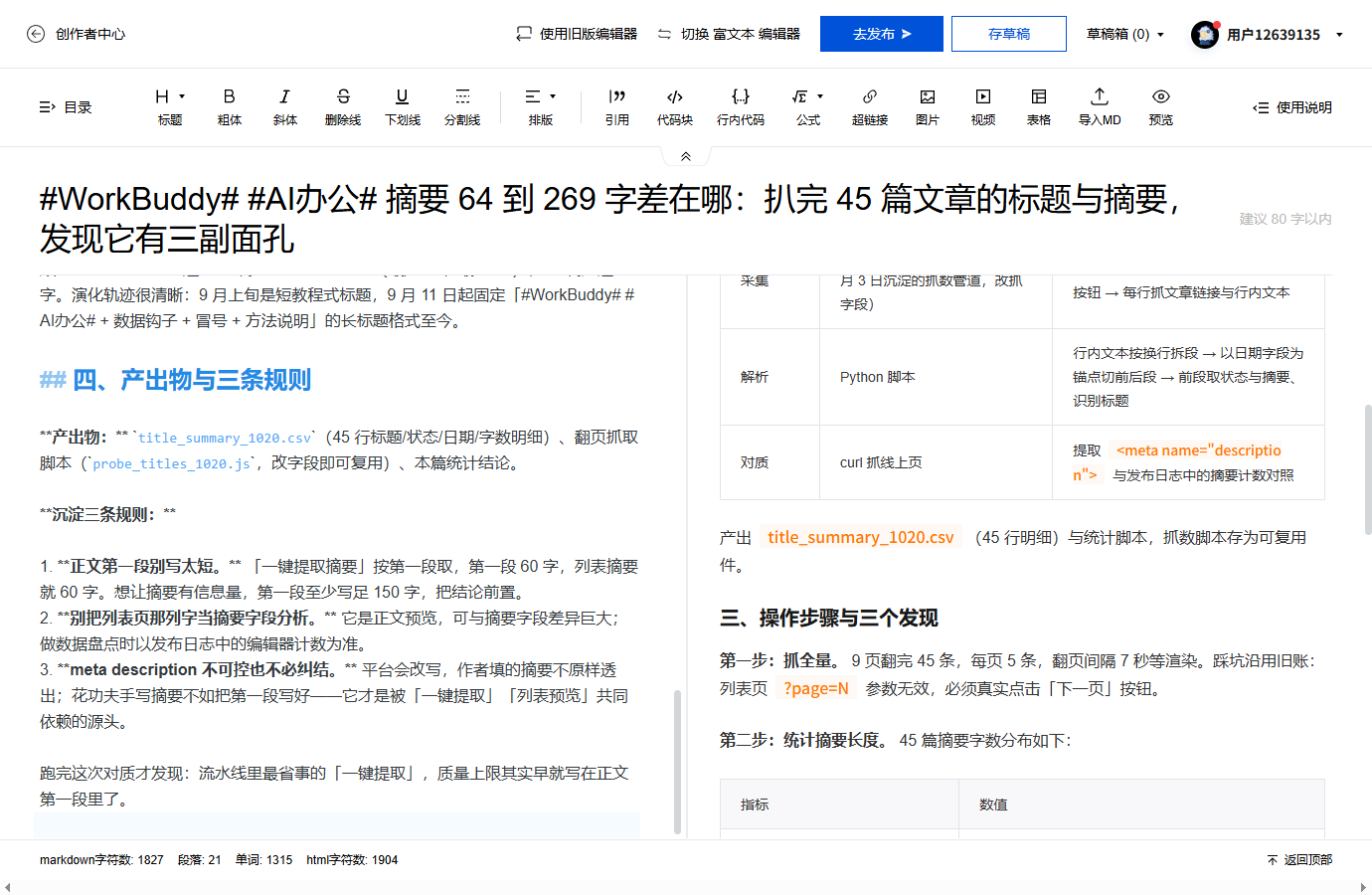Click 'title_summary_1020.csv' in the preview pane
Image resolution: width=1372 pixels, height=895 pixels.
coord(861,537)
